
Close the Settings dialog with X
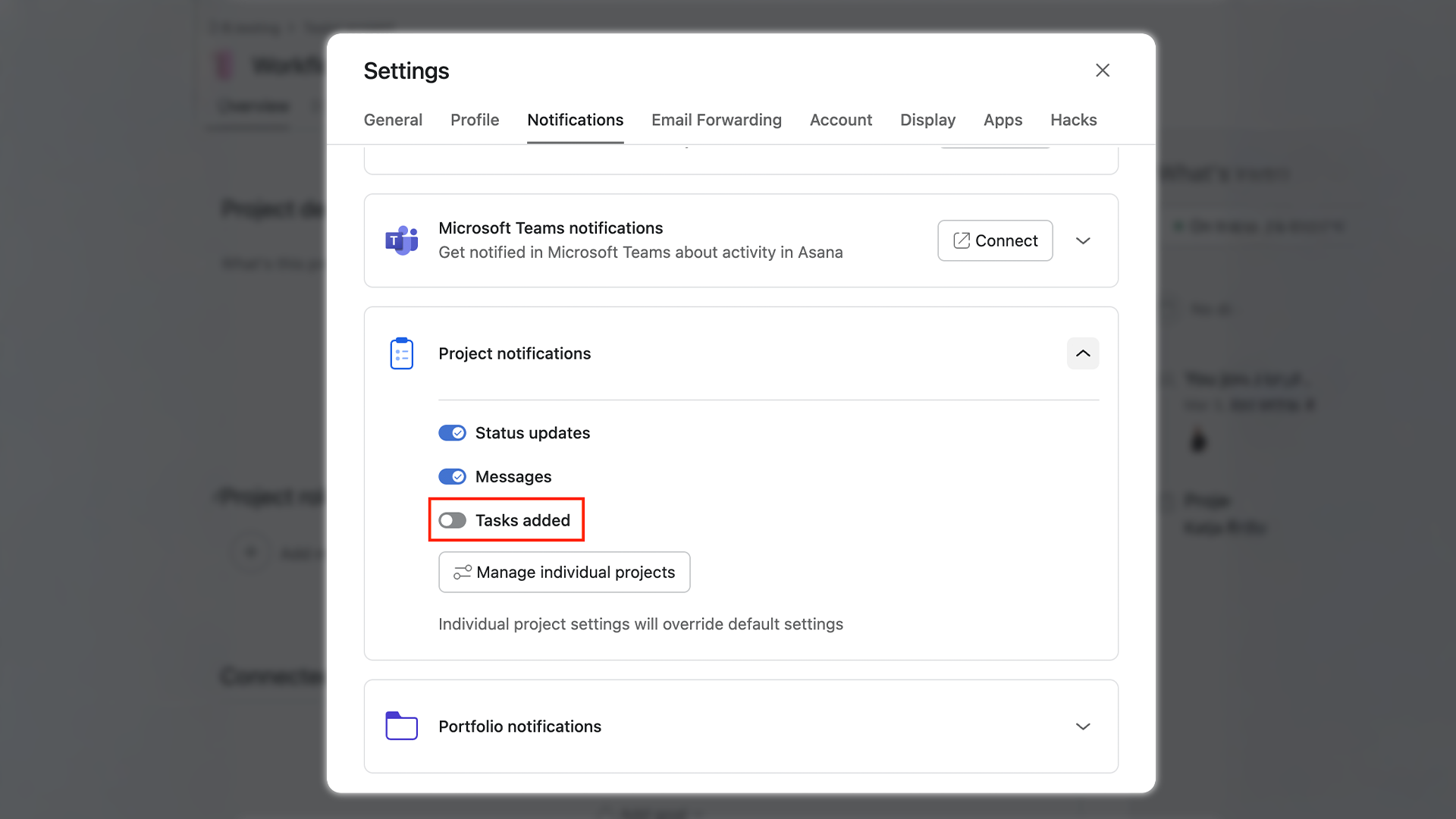tap(1103, 71)
